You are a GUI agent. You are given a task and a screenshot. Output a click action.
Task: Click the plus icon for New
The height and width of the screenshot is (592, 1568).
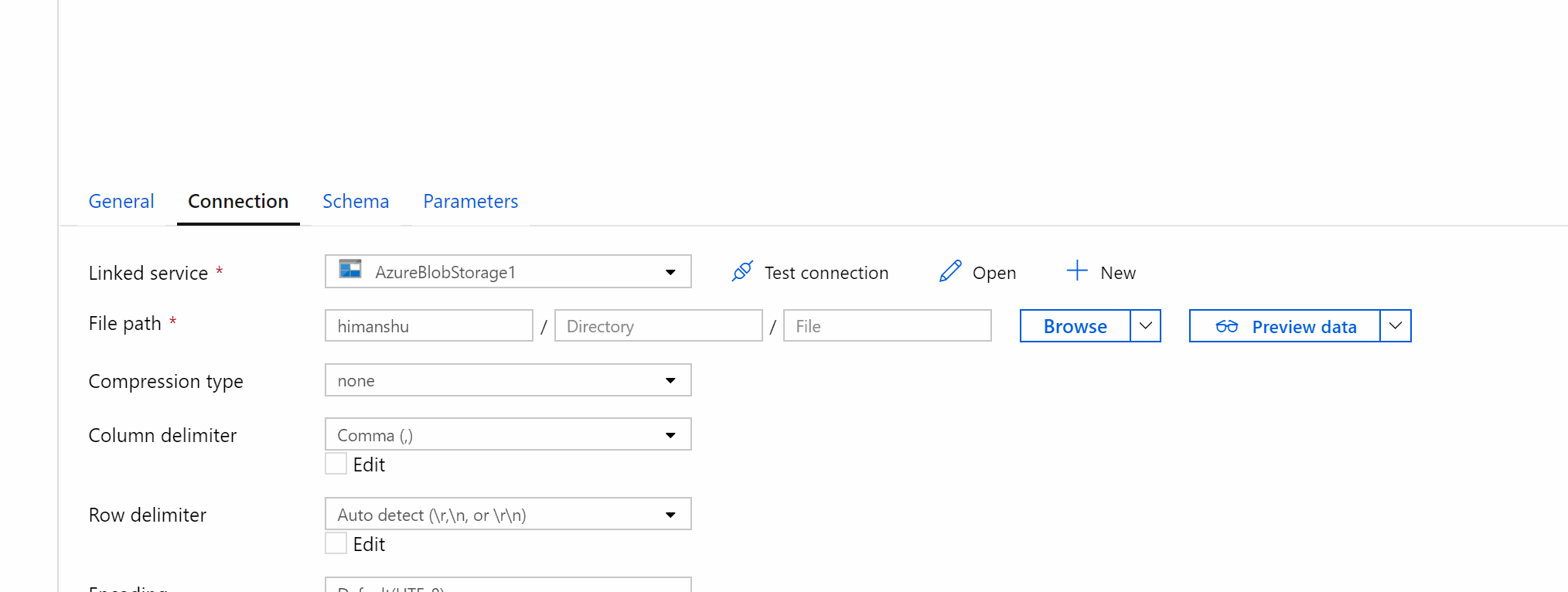pos(1077,270)
